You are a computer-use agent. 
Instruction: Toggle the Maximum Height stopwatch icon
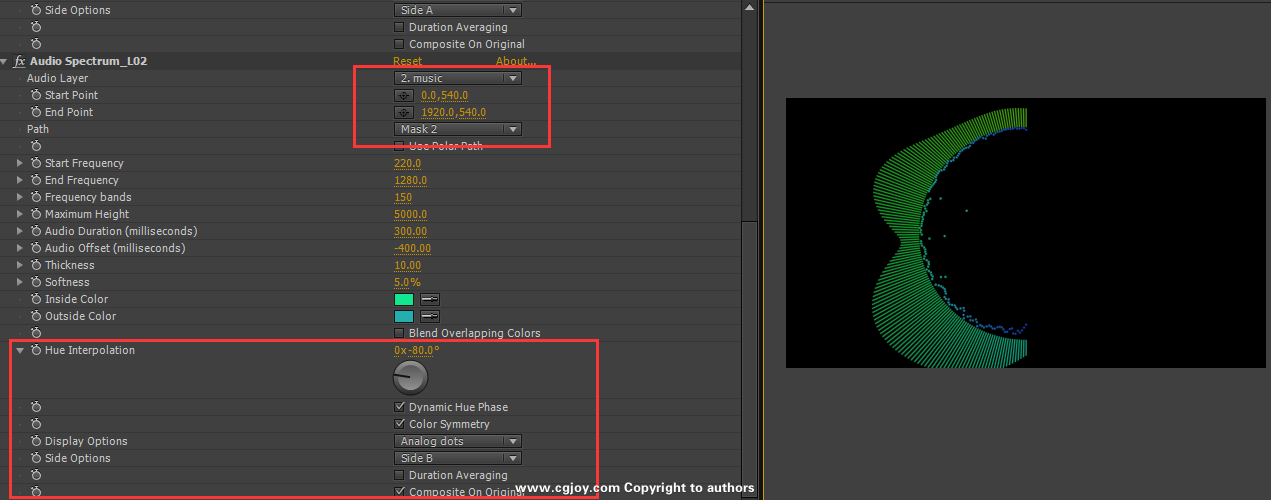coord(36,214)
